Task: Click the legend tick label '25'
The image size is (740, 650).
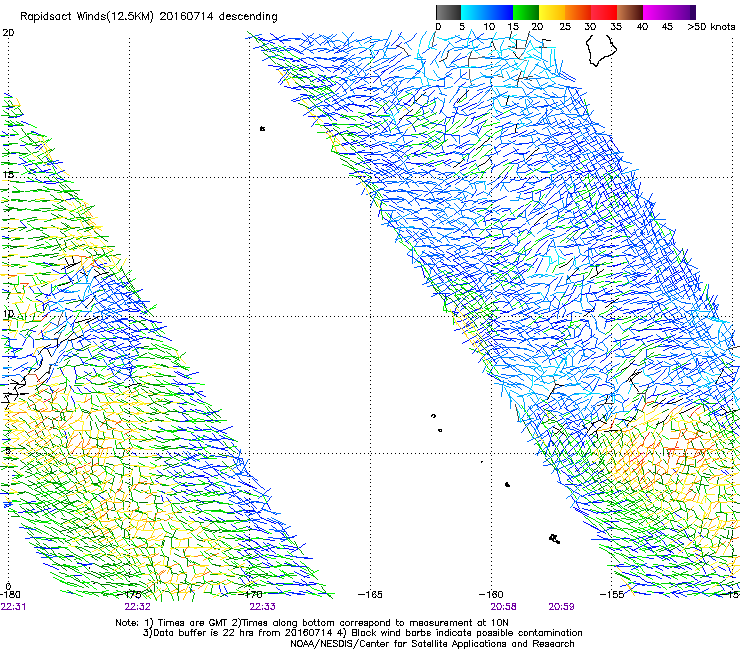Action: pos(565,27)
